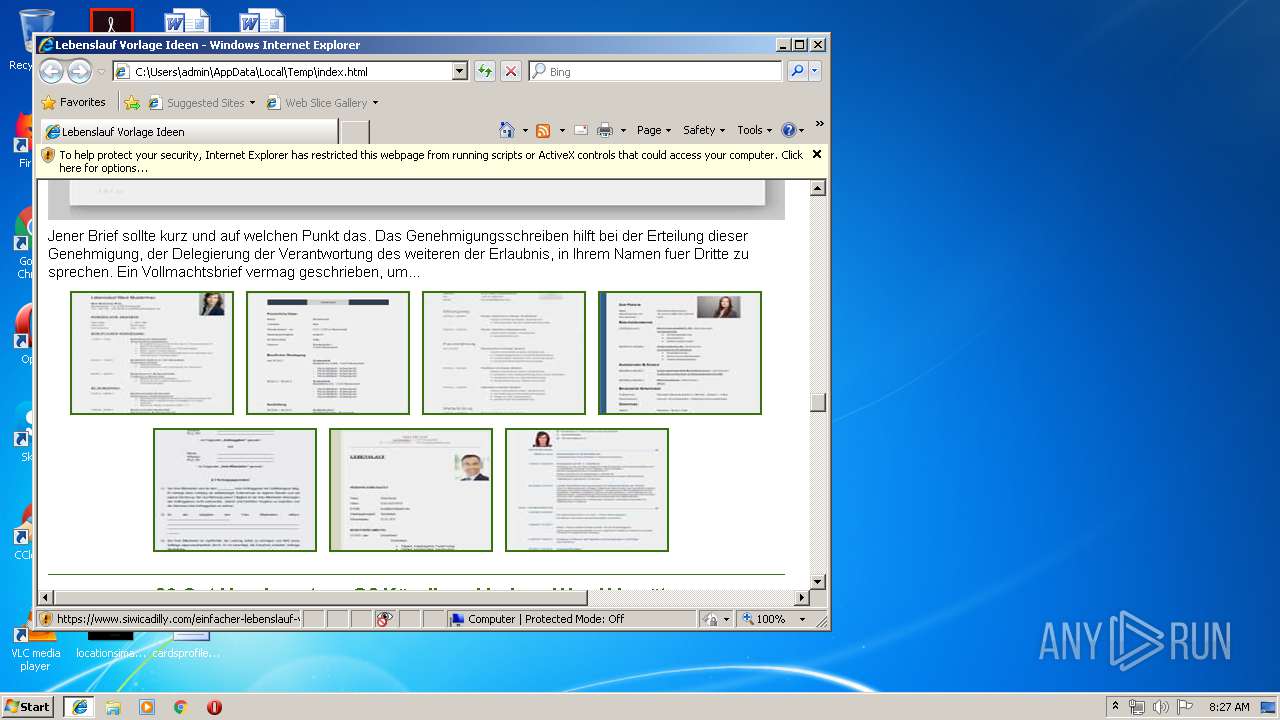This screenshot has width=1280, height=720.
Task: Open the third resume thumbnail in top row
Action: [x=504, y=353]
